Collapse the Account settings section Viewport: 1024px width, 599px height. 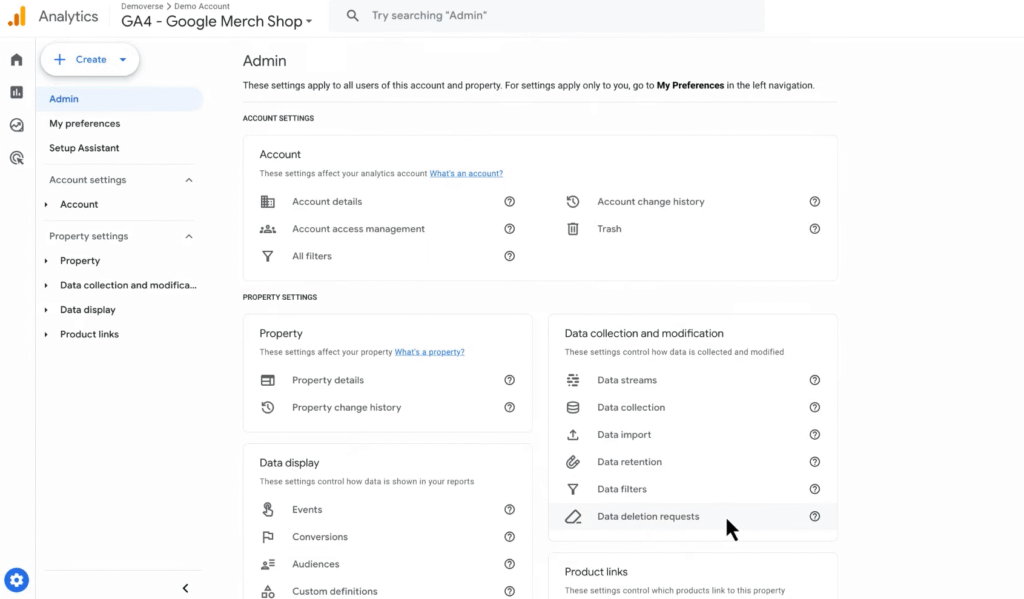[x=189, y=180]
